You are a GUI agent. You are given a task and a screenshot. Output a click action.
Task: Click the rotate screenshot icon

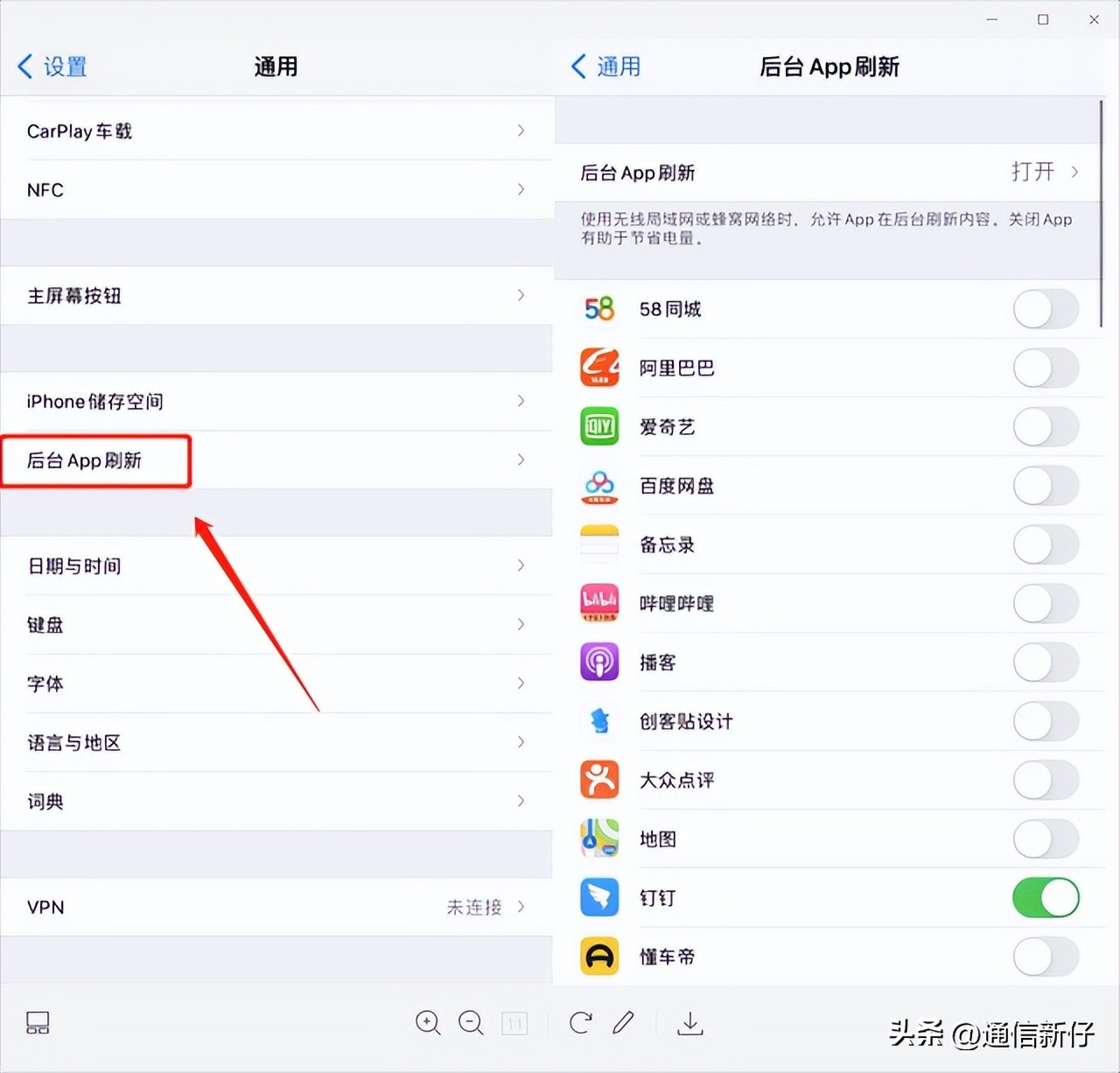click(x=580, y=1022)
